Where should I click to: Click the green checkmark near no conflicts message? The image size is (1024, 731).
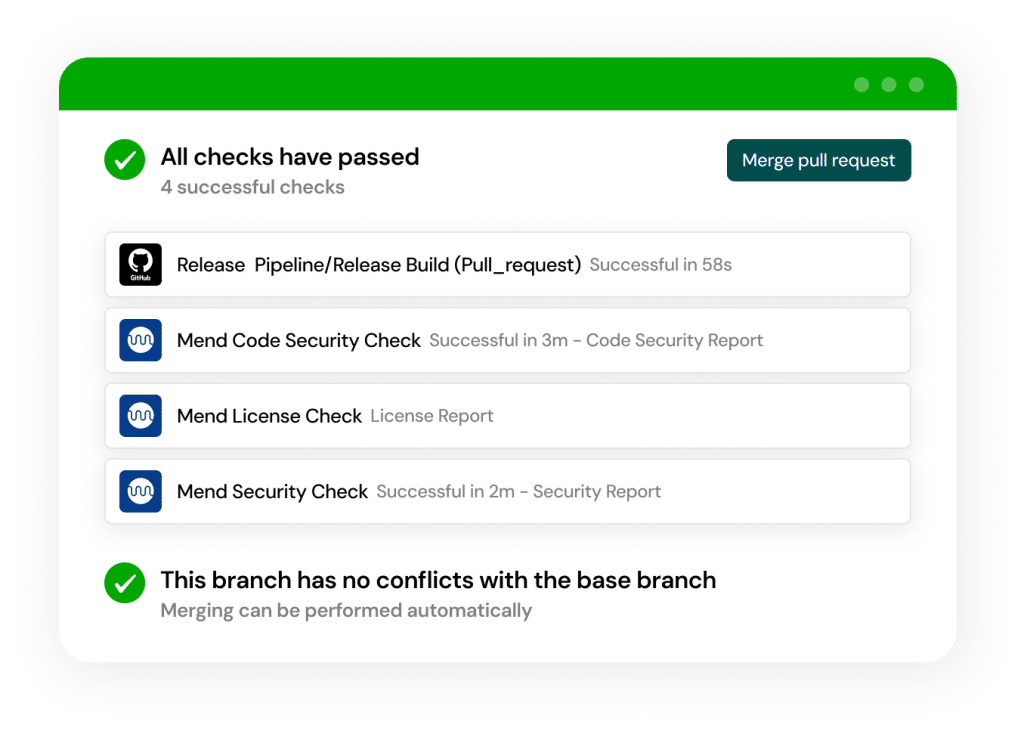(124, 583)
